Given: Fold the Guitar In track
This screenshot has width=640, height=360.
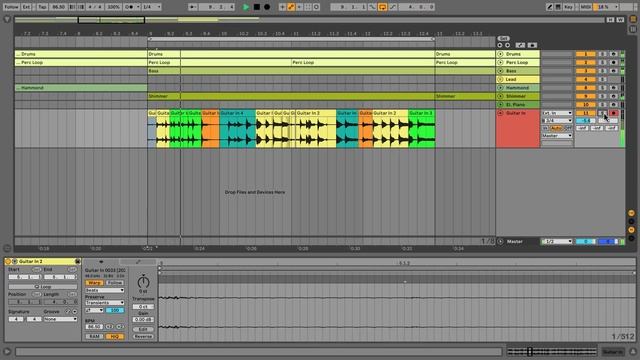Looking at the screenshot, I should click(500, 113).
